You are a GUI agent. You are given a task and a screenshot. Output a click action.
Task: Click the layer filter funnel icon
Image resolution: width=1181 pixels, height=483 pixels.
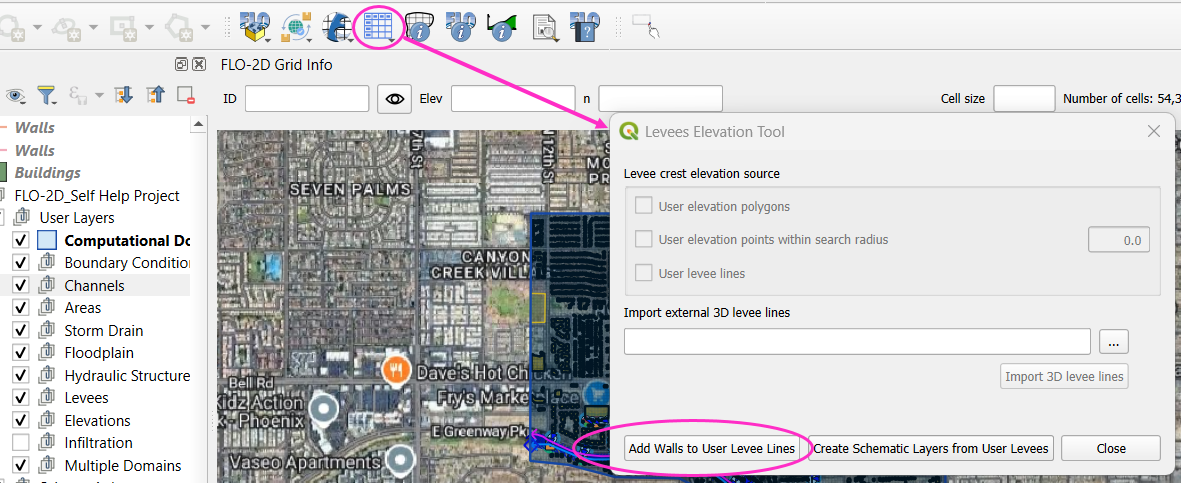(47, 95)
